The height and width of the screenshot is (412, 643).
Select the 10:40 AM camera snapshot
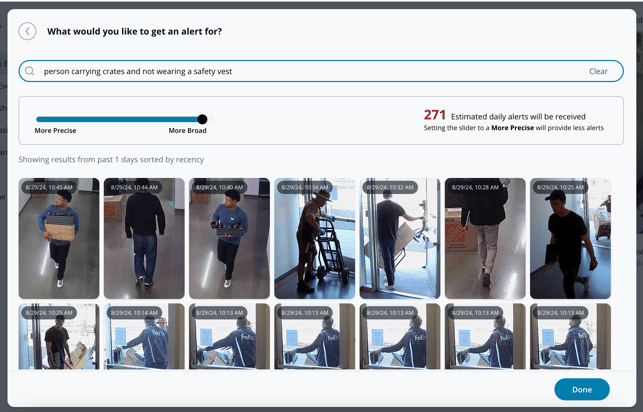(x=229, y=238)
